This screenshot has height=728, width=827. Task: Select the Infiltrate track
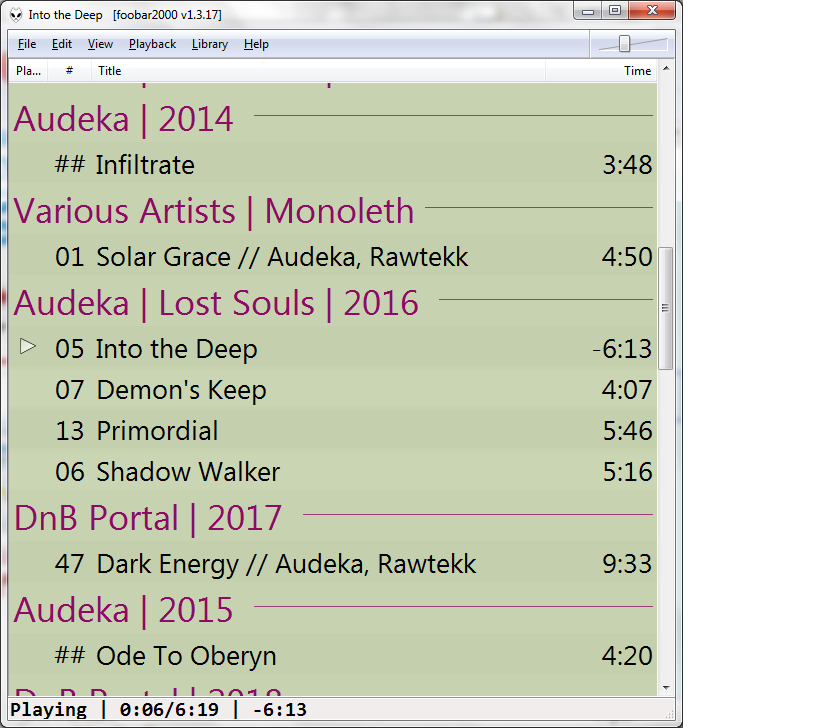click(333, 165)
